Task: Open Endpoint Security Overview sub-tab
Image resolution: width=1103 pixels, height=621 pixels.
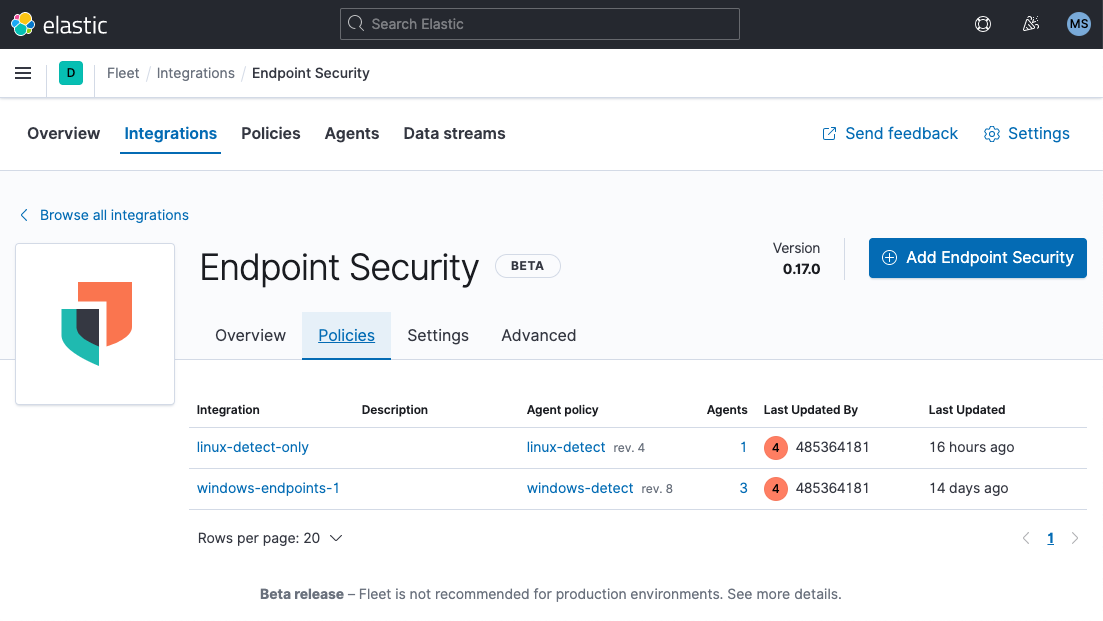Action: 250,335
